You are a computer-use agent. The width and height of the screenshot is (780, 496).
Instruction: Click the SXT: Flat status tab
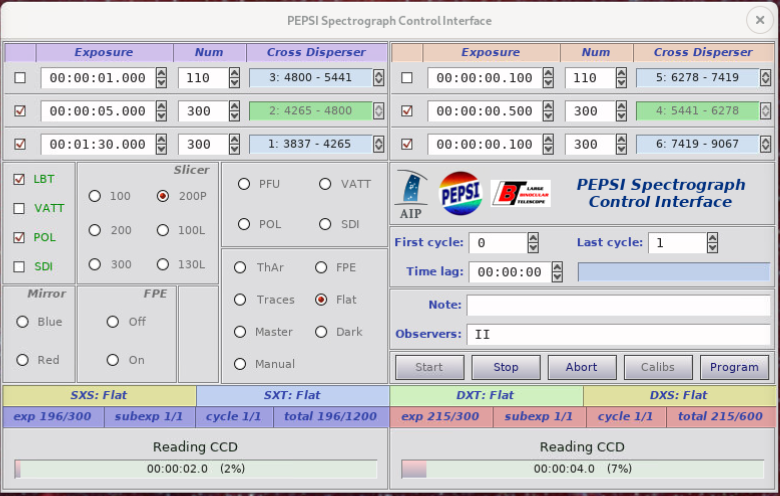(x=292, y=396)
